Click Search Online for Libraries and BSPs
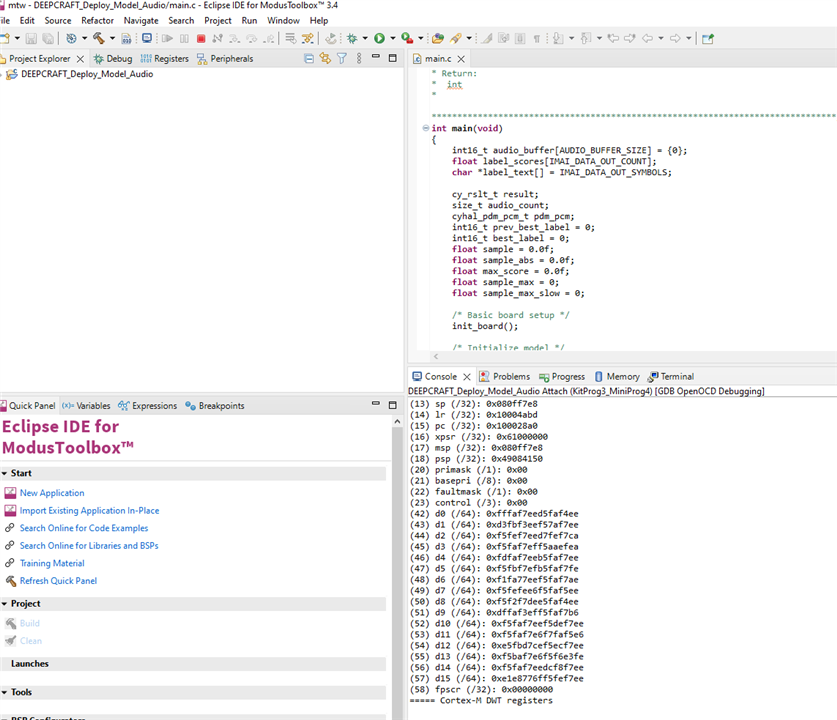 (89, 546)
